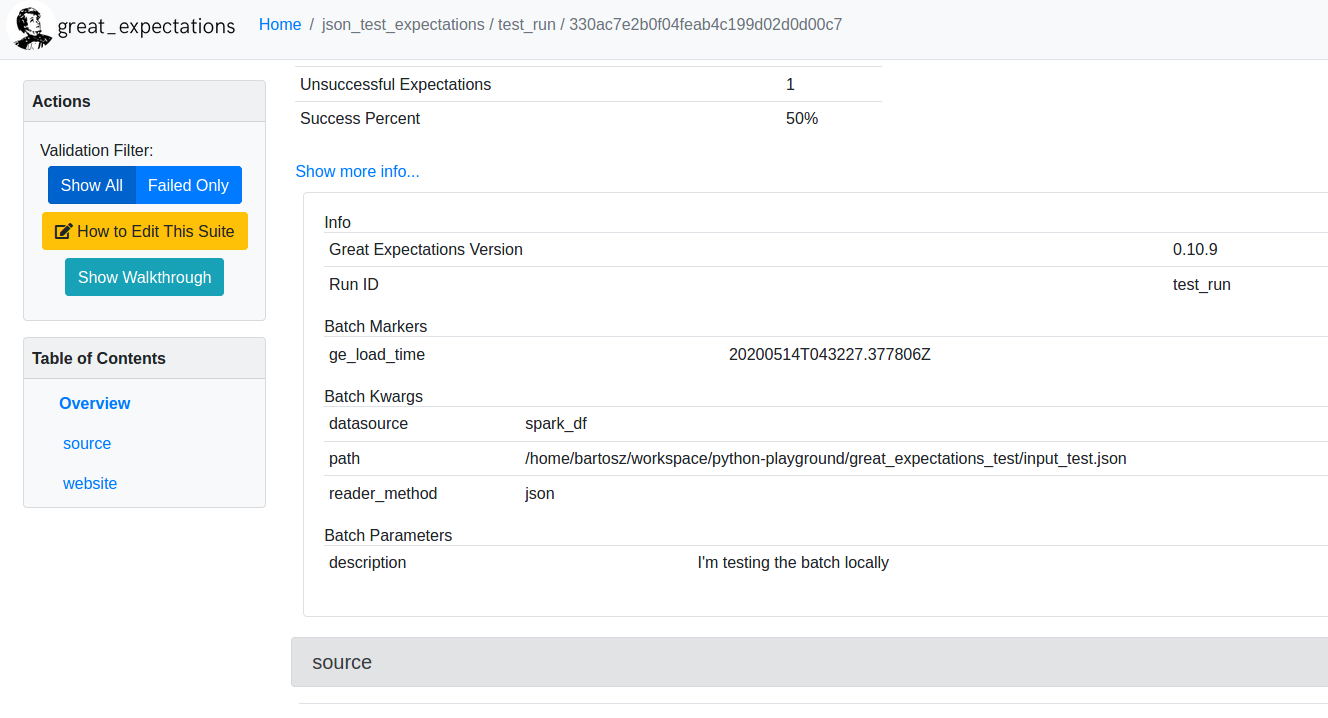The height and width of the screenshot is (718, 1328).
Task: Click the description row label
Action: (368, 562)
